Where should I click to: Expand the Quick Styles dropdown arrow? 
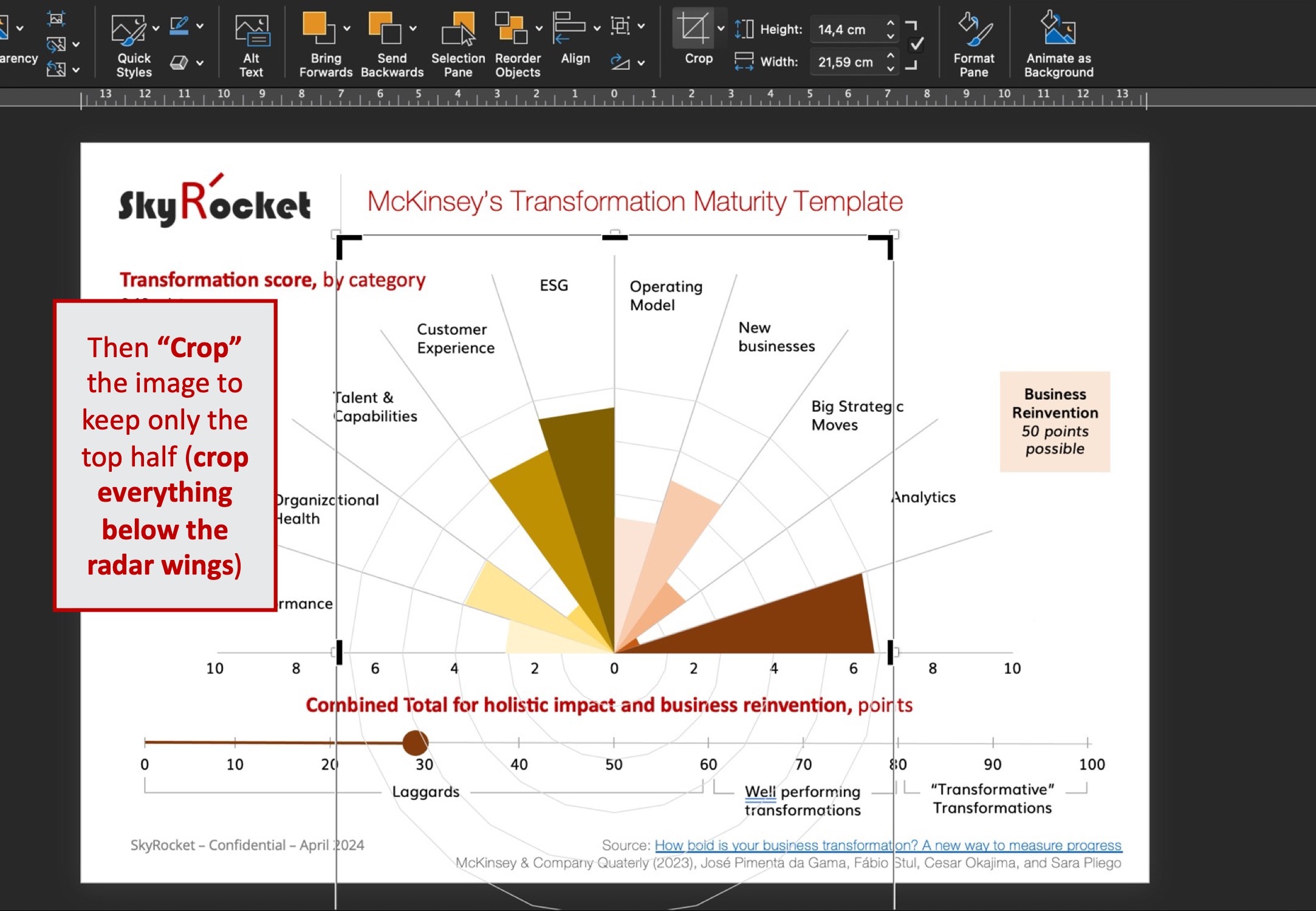[156, 28]
